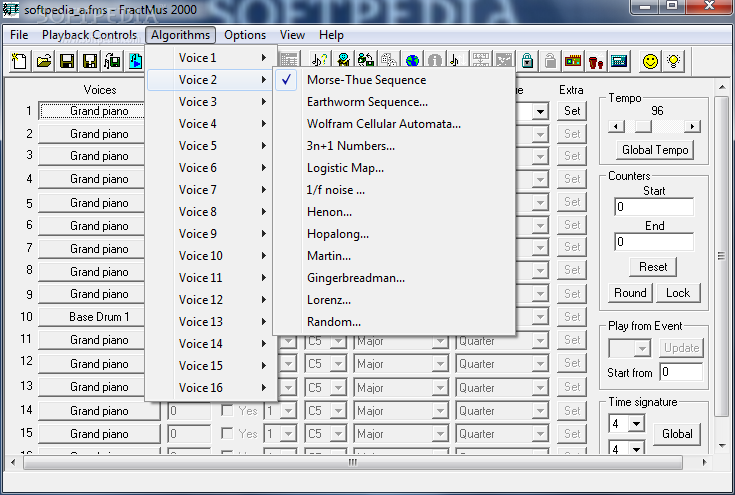Click the Counters End input field
Viewport: 735px width, 495px height.
click(x=654, y=242)
